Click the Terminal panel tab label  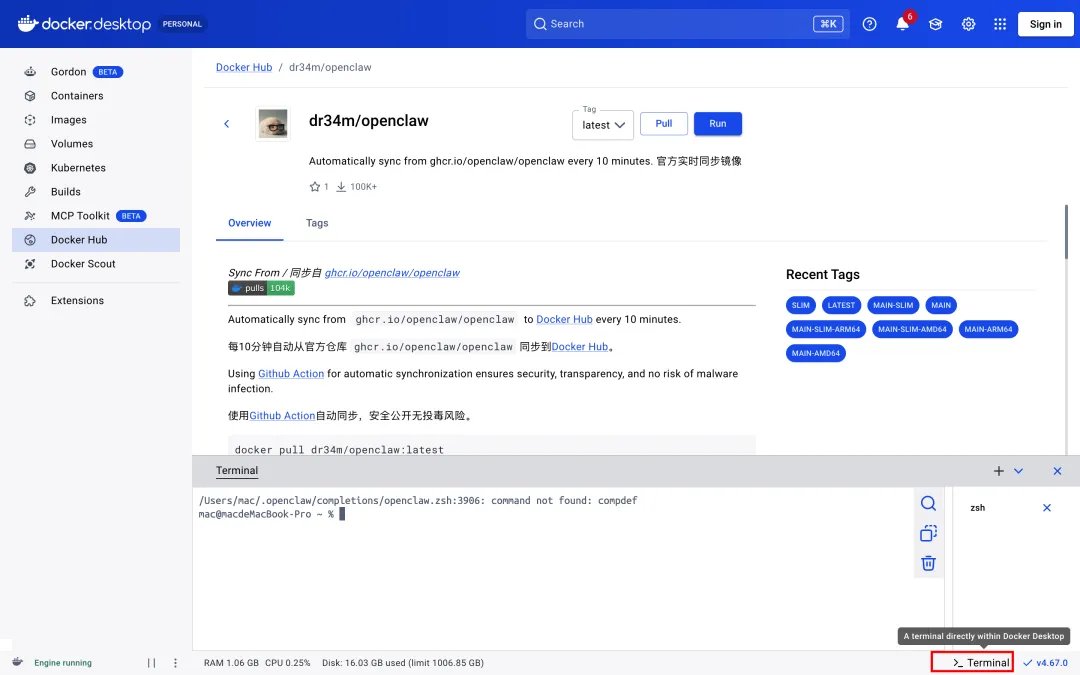click(237, 470)
